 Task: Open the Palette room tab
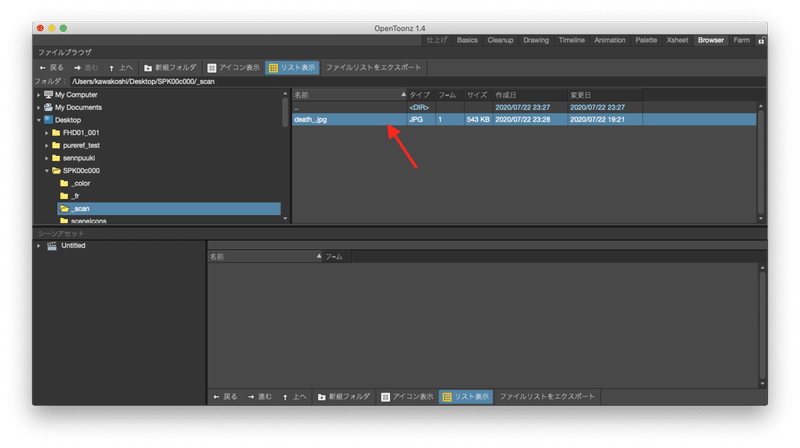click(646, 40)
